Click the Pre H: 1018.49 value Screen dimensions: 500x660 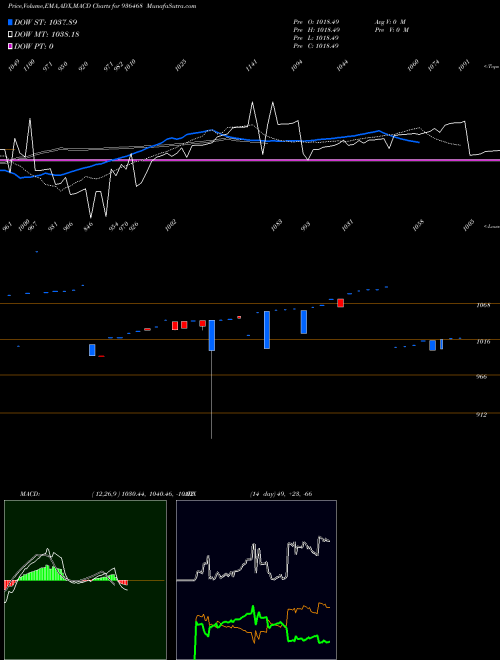tap(316, 30)
